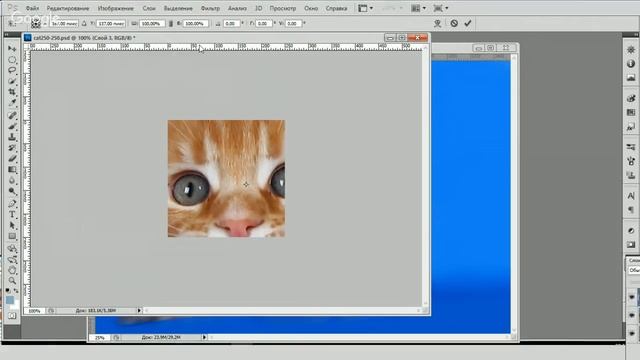Select the 3D Rotate tool

(x=12, y=249)
